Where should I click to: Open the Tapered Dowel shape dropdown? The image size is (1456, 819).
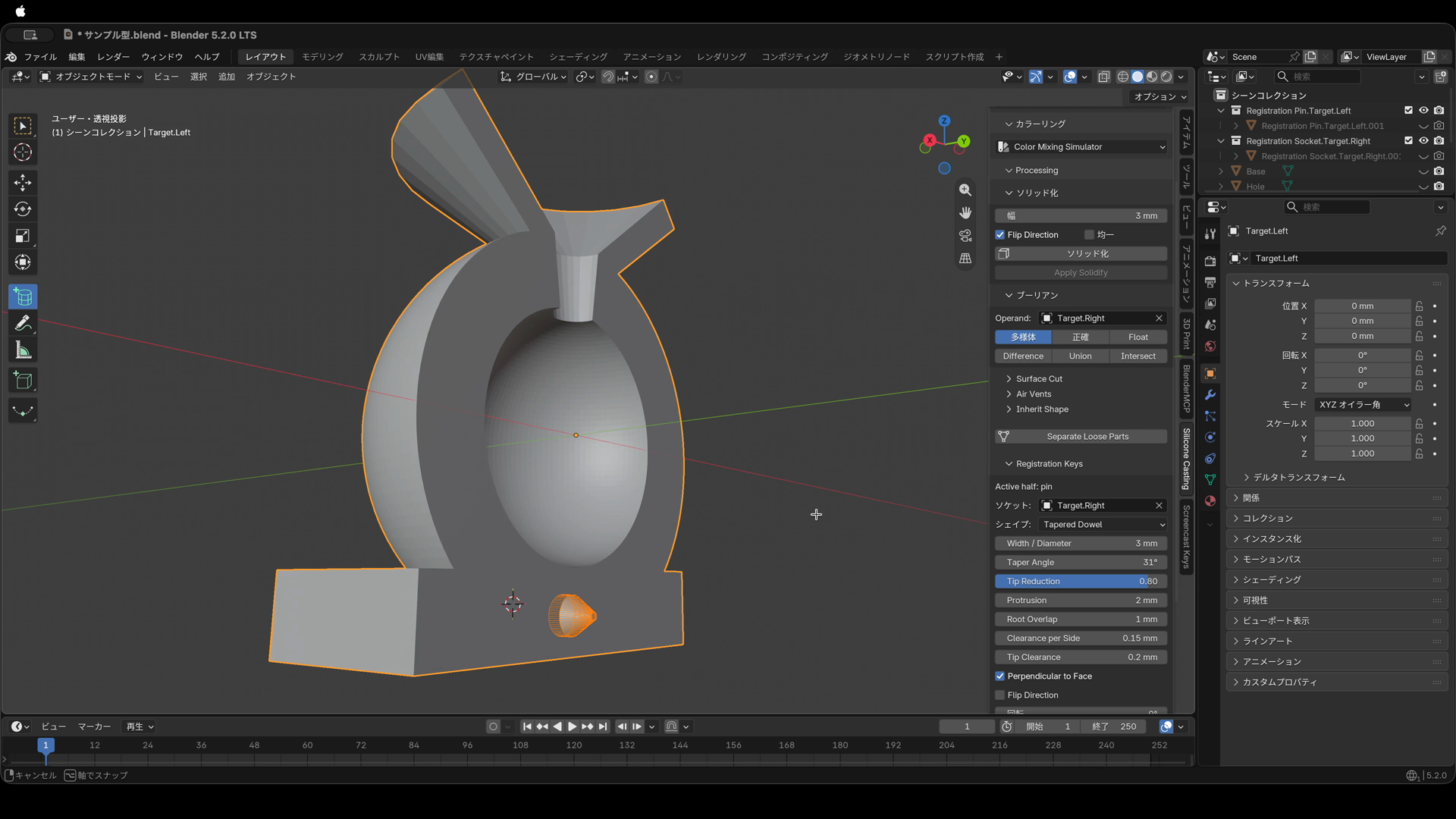tap(1103, 525)
